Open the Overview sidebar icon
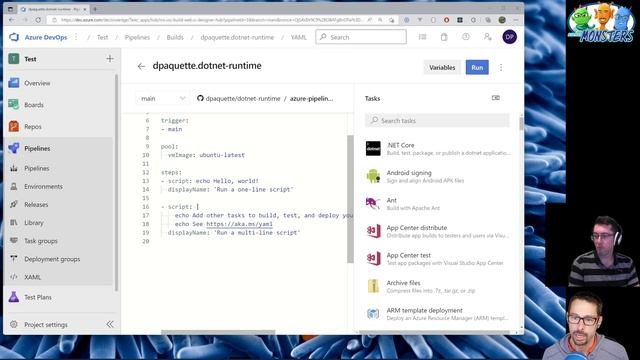 [14, 83]
